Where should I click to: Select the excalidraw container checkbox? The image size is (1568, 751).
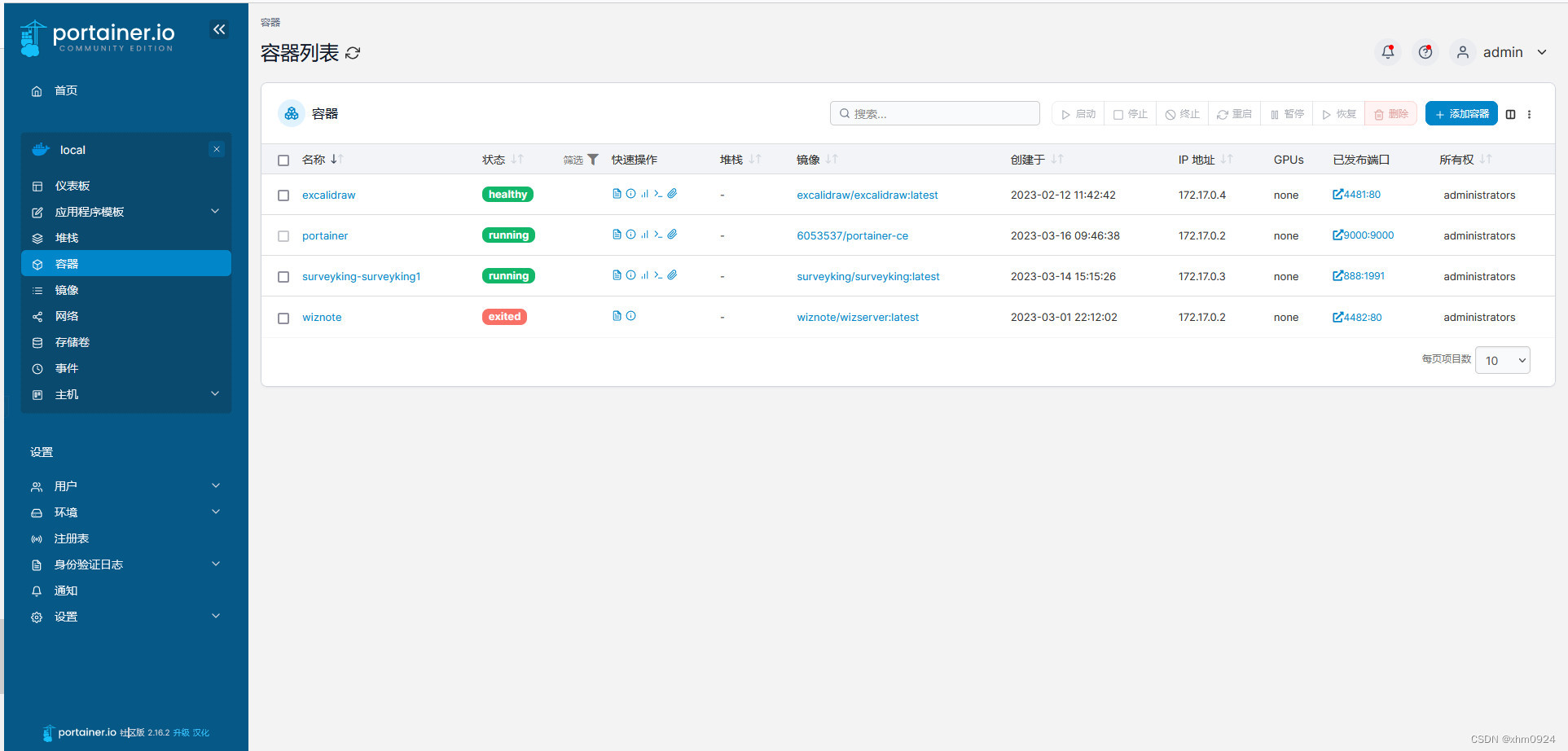click(x=283, y=195)
